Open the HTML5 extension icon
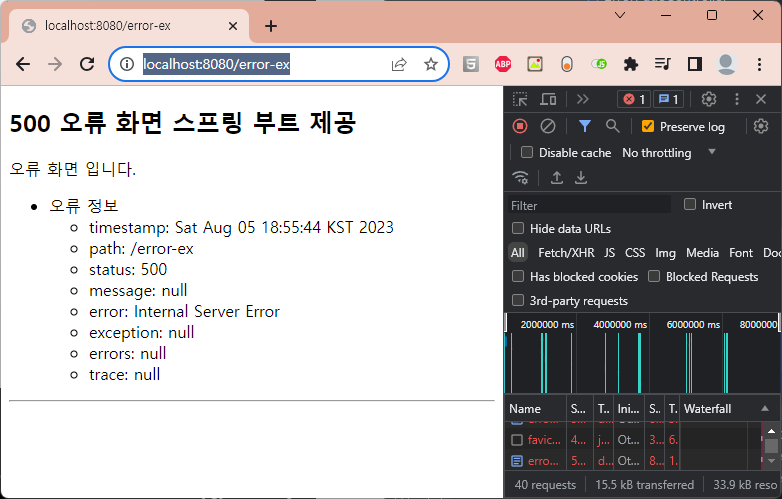The height and width of the screenshot is (499, 782). [x=471, y=64]
